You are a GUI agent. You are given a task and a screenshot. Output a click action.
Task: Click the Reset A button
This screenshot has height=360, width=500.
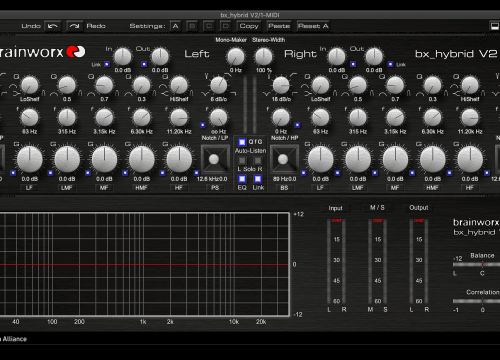[313, 26]
